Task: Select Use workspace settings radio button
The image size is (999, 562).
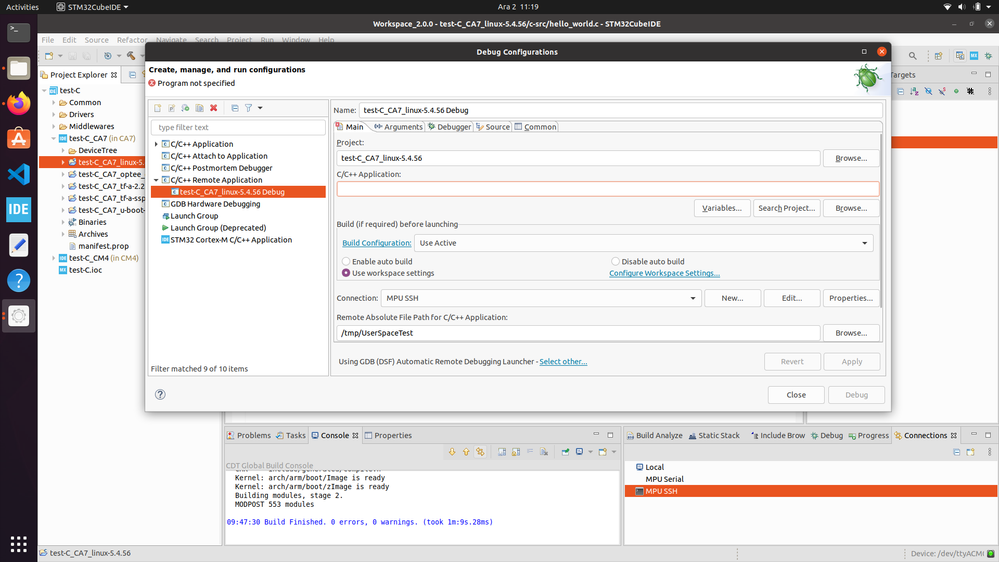Action: tap(346, 273)
